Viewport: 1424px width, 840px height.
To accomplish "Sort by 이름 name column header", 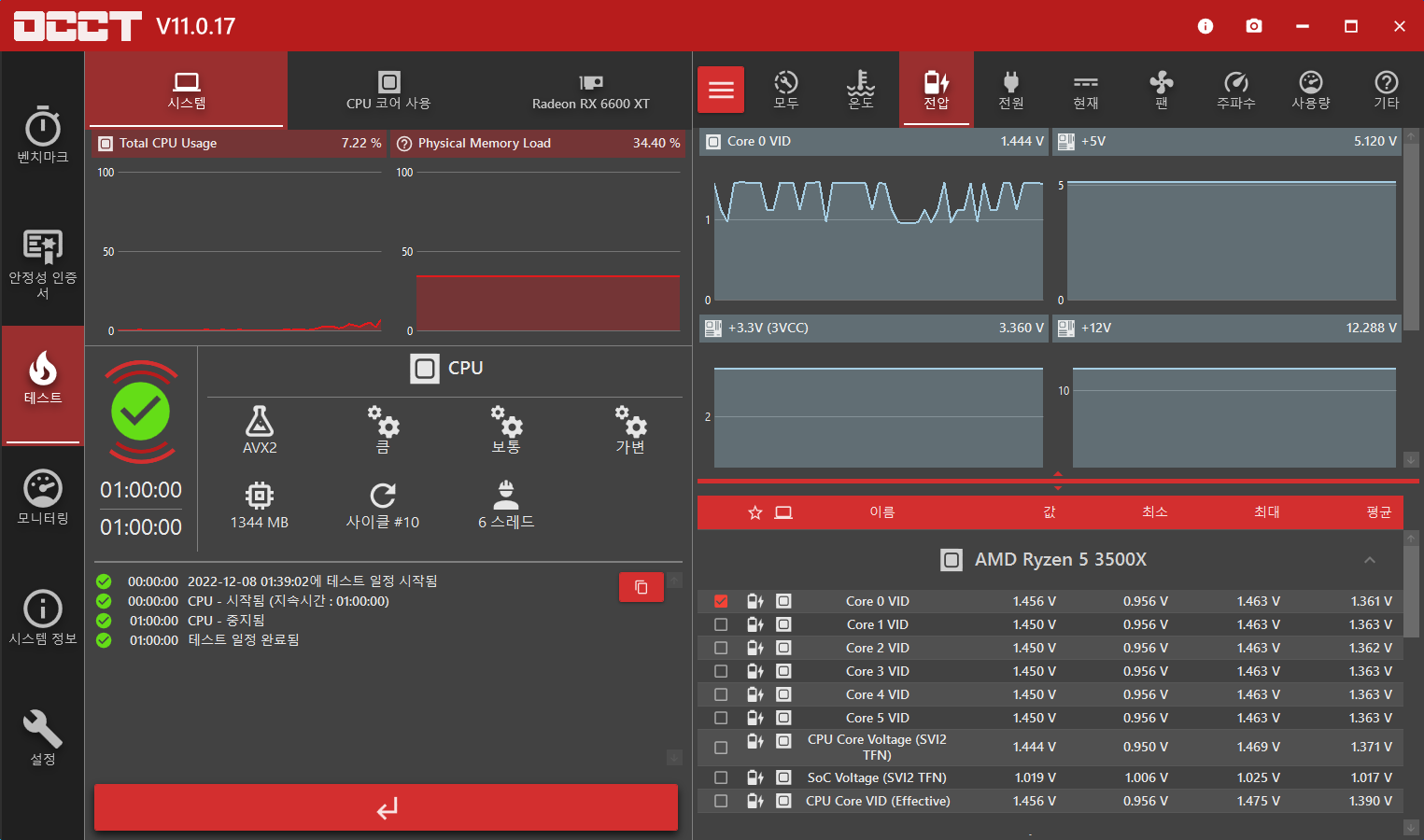I will pyautogui.click(x=882, y=512).
